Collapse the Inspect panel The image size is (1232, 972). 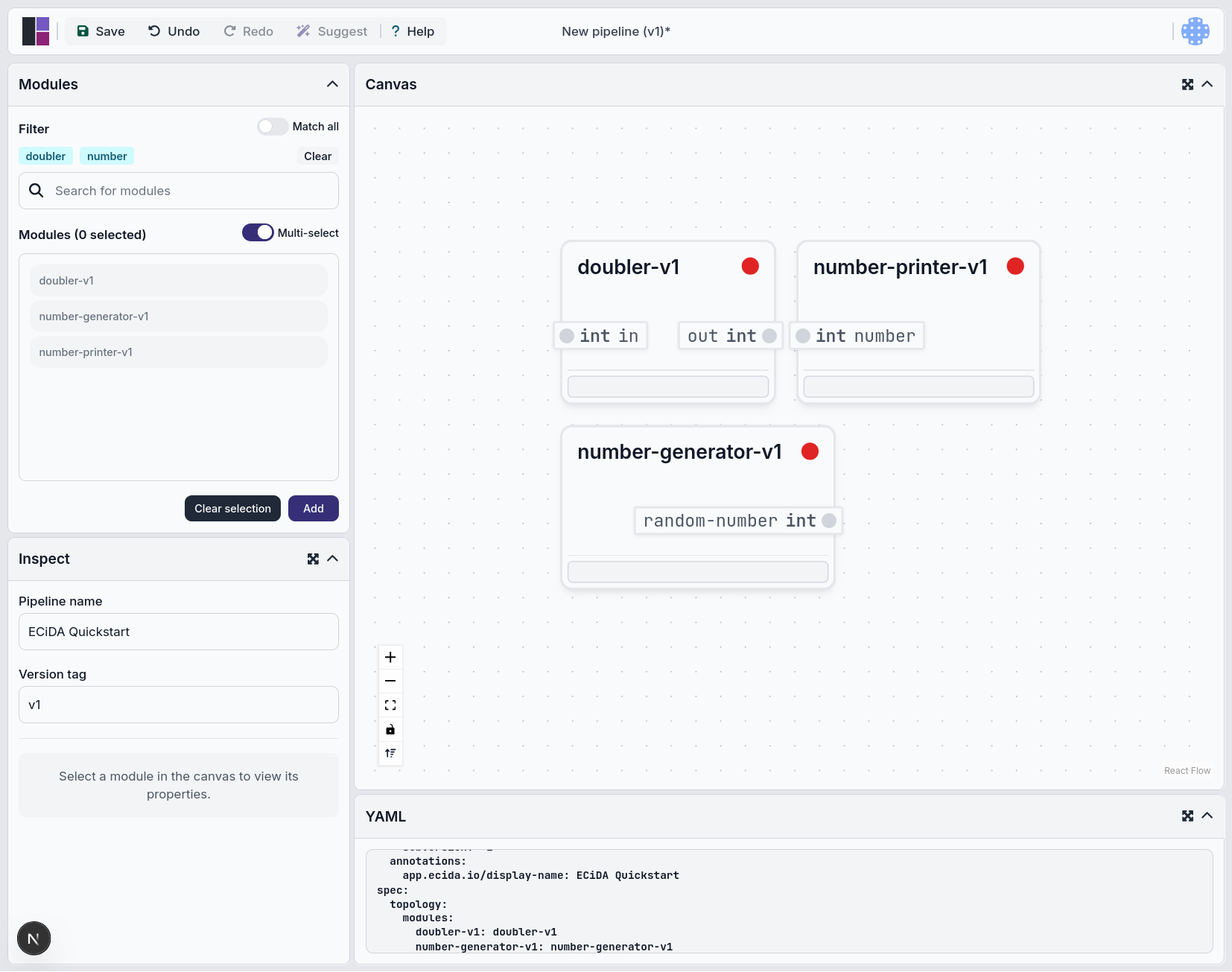(332, 559)
